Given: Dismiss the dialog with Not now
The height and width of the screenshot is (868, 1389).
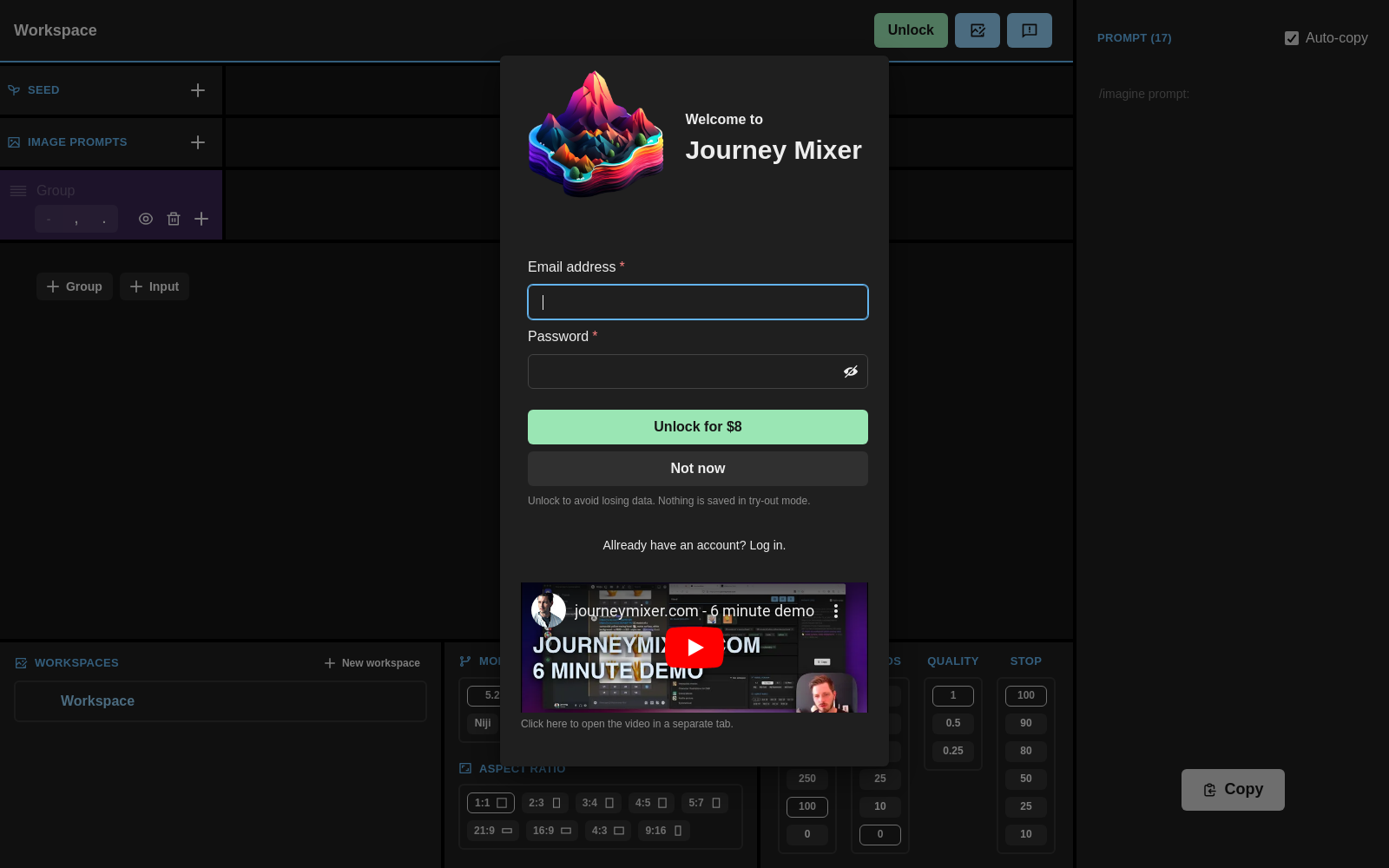Looking at the screenshot, I should tap(698, 469).
